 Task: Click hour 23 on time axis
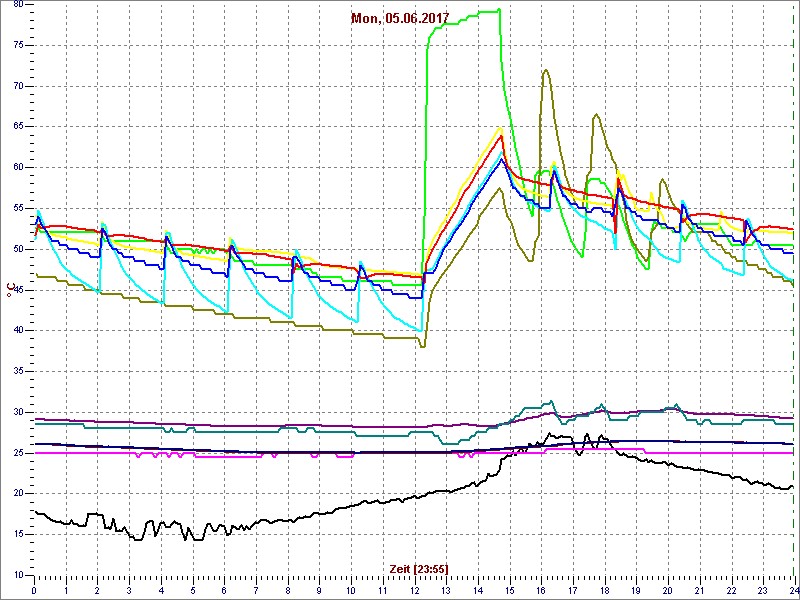pos(762,590)
